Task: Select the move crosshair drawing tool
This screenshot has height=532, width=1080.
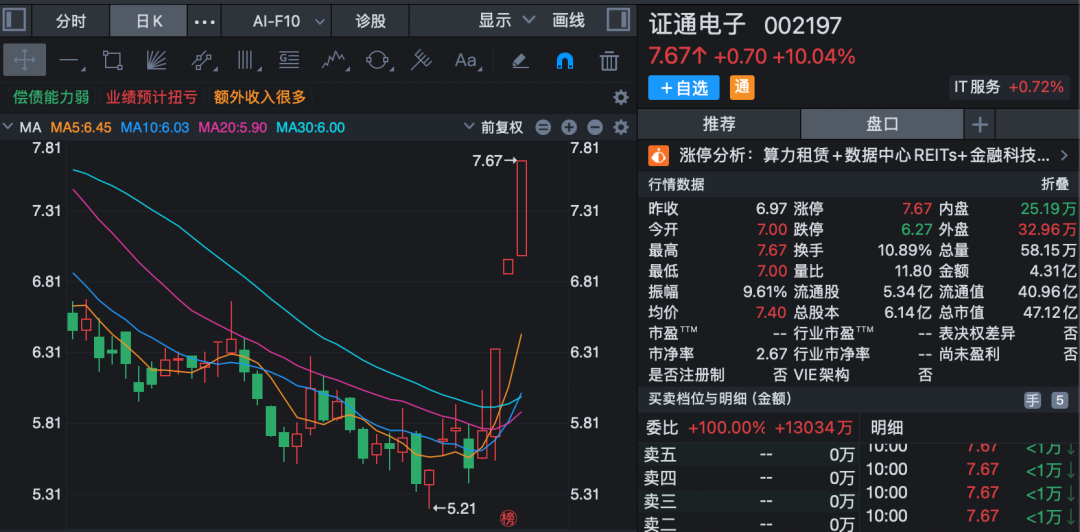Action: [24, 61]
